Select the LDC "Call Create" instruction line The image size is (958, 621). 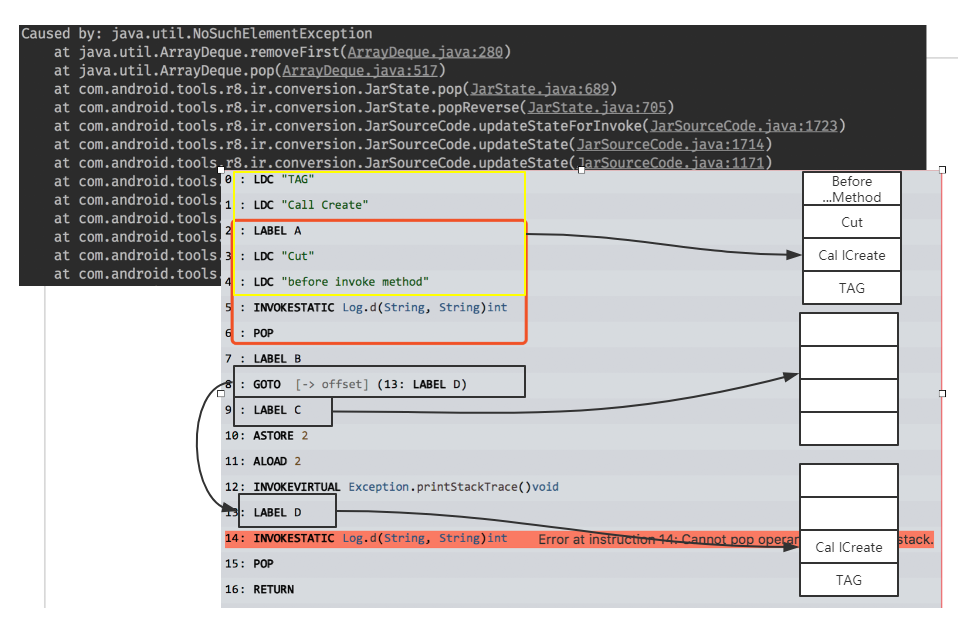[x=311, y=205]
